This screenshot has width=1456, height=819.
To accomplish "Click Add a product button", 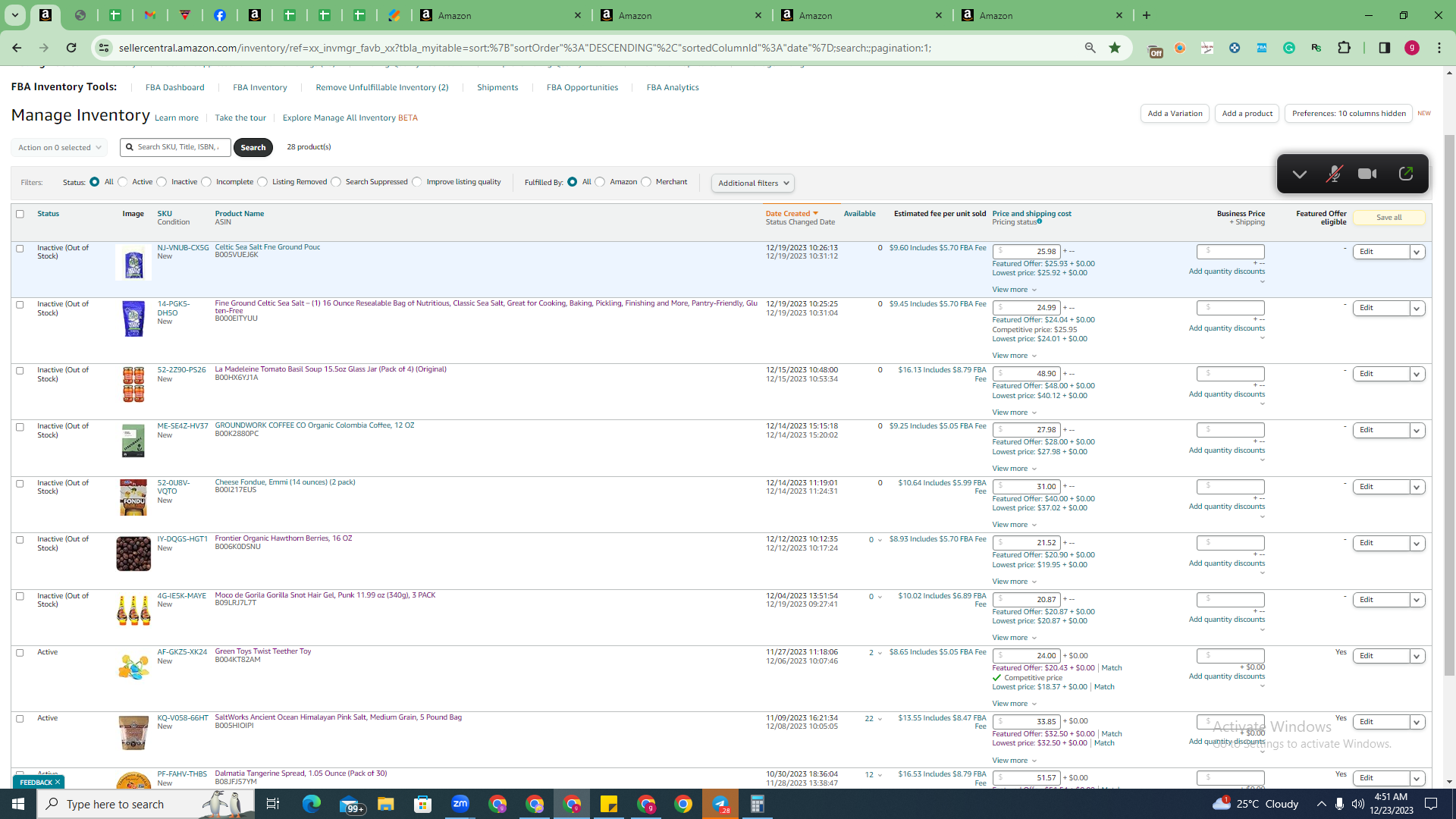I will tap(1247, 114).
